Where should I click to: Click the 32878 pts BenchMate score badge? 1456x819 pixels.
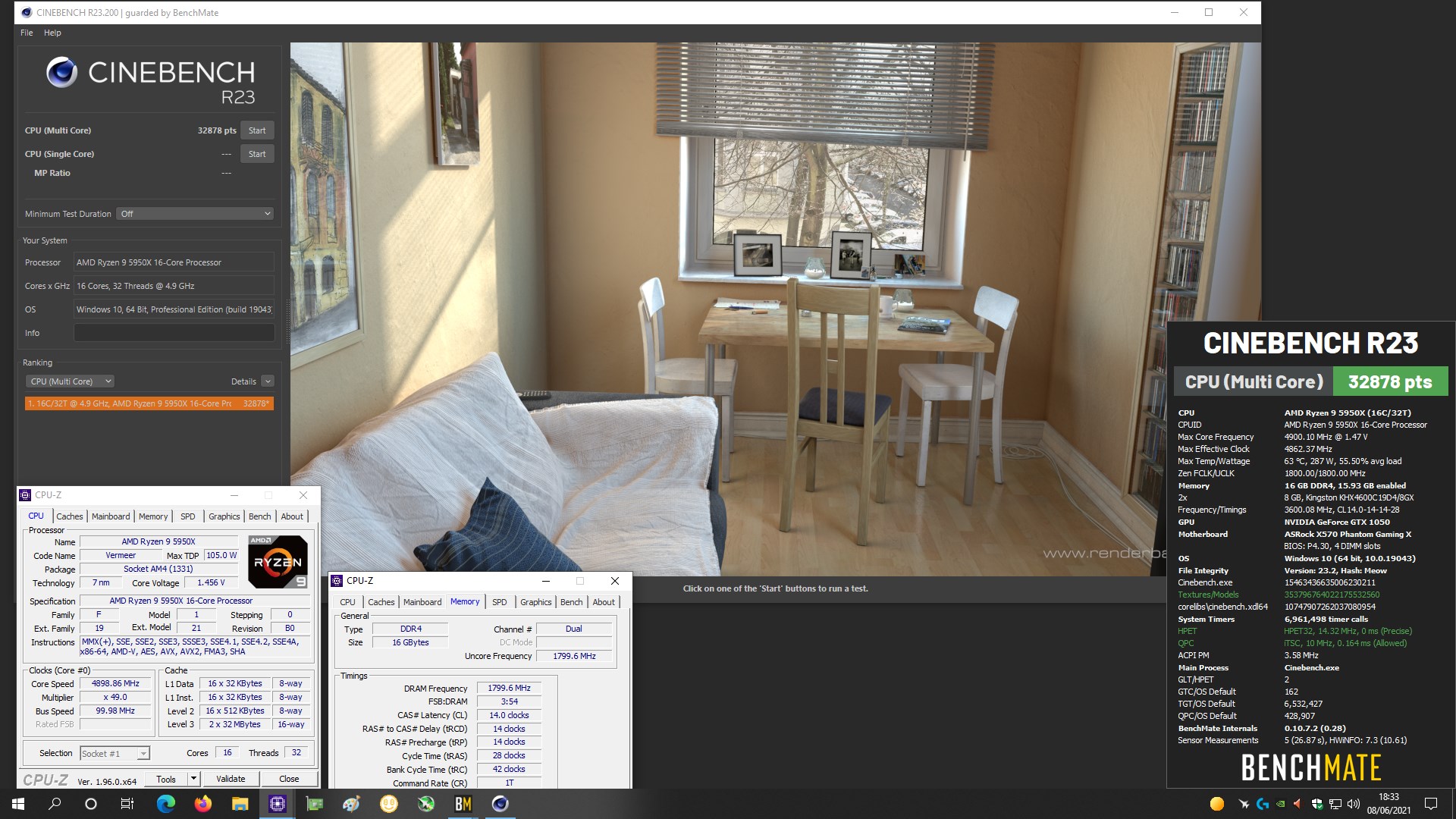(x=1390, y=382)
